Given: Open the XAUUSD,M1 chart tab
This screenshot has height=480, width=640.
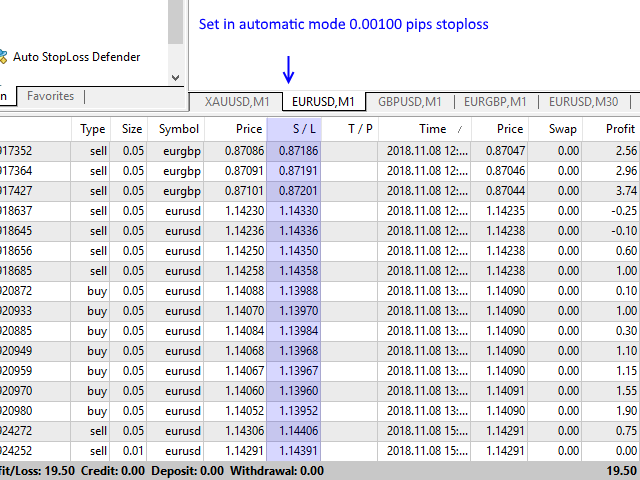Looking at the screenshot, I should [x=236, y=102].
